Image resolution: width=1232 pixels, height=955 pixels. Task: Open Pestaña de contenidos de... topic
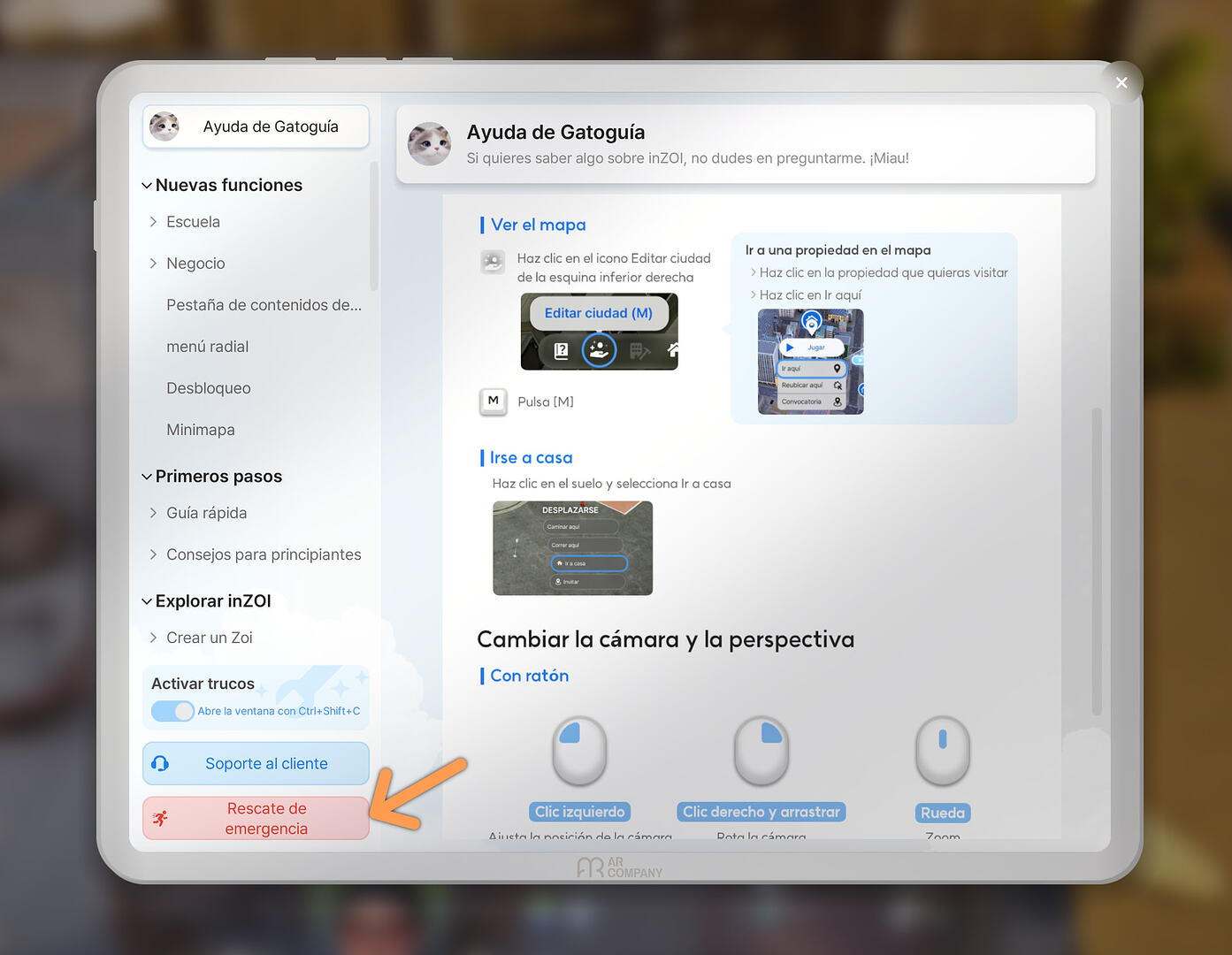264,305
